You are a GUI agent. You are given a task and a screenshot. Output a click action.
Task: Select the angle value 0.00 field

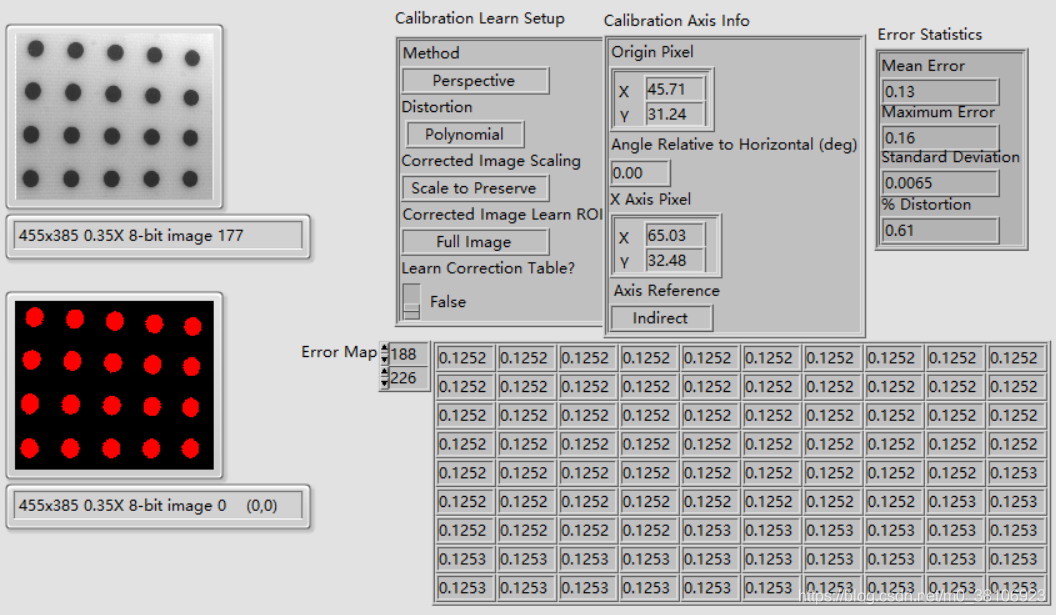click(640, 173)
